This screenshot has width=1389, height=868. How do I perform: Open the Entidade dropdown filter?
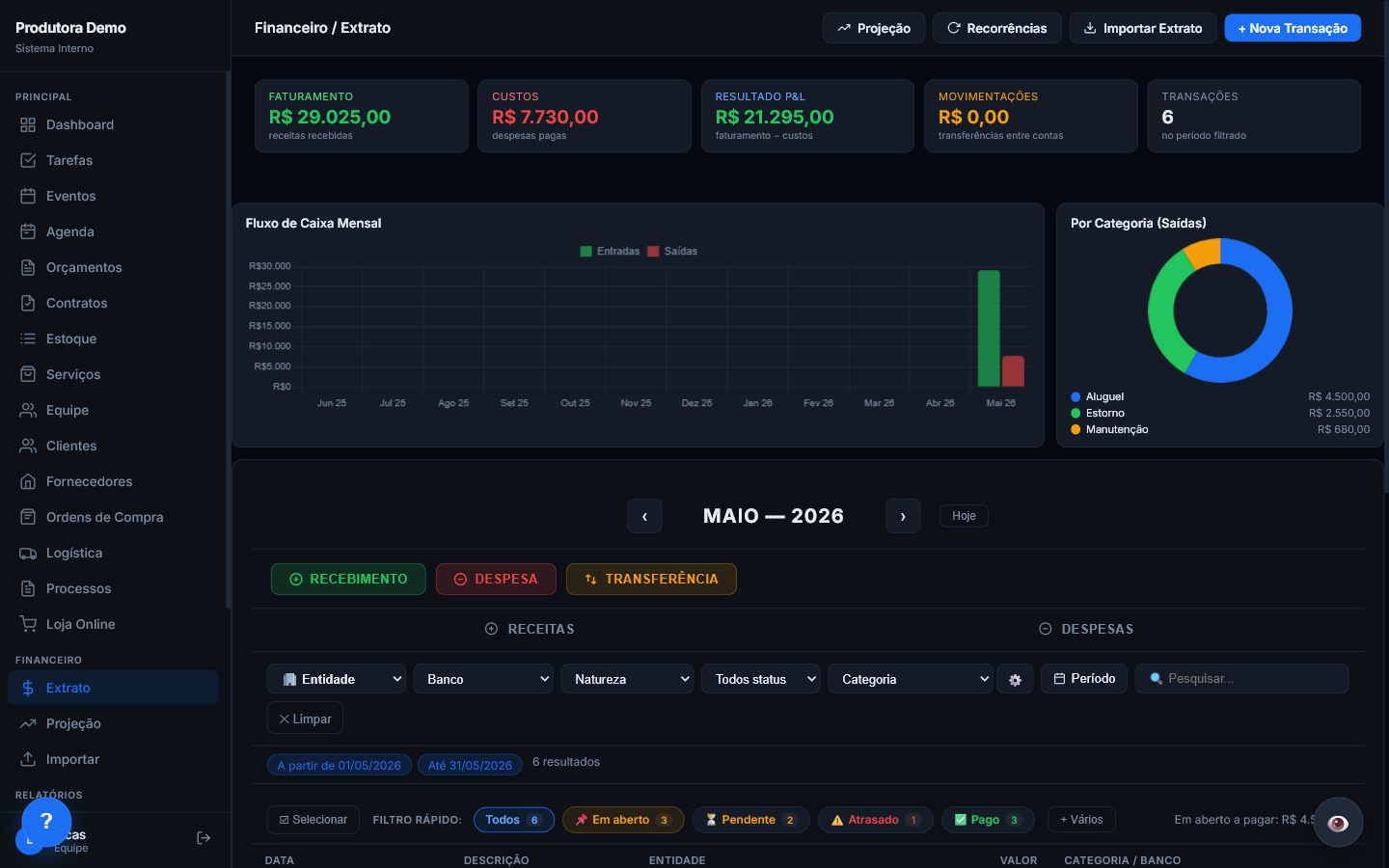[x=337, y=679]
